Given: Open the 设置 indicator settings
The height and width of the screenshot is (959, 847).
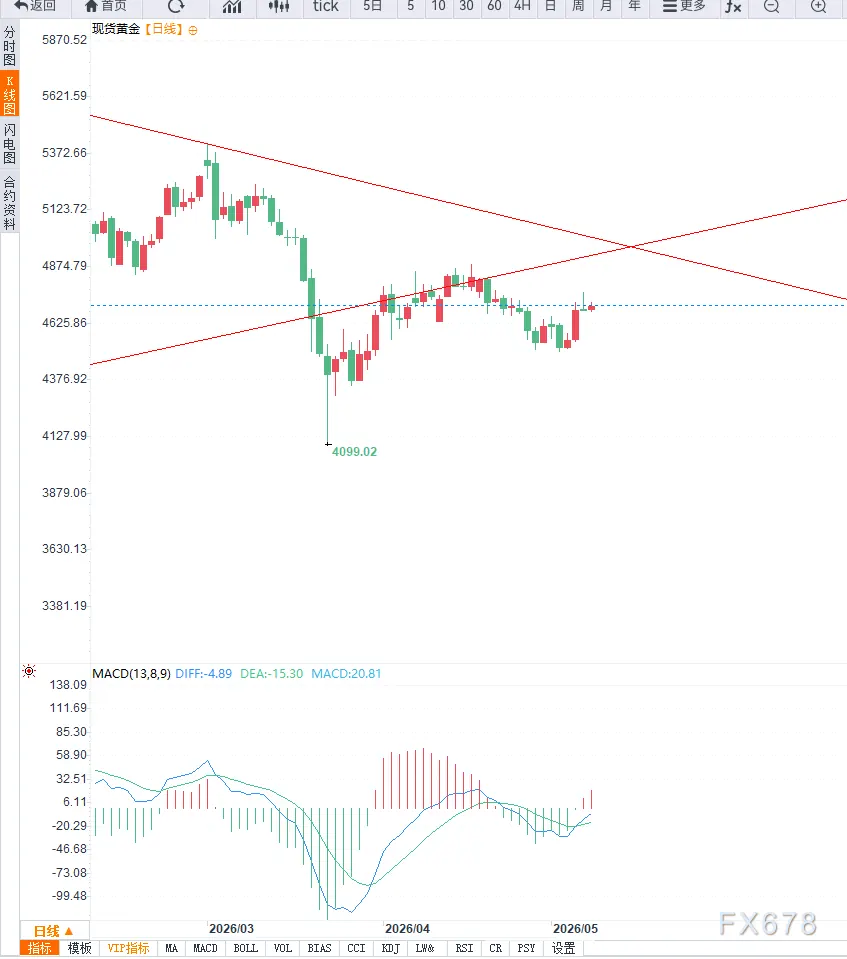Looking at the screenshot, I should pyautogui.click(x=564, y=949).
